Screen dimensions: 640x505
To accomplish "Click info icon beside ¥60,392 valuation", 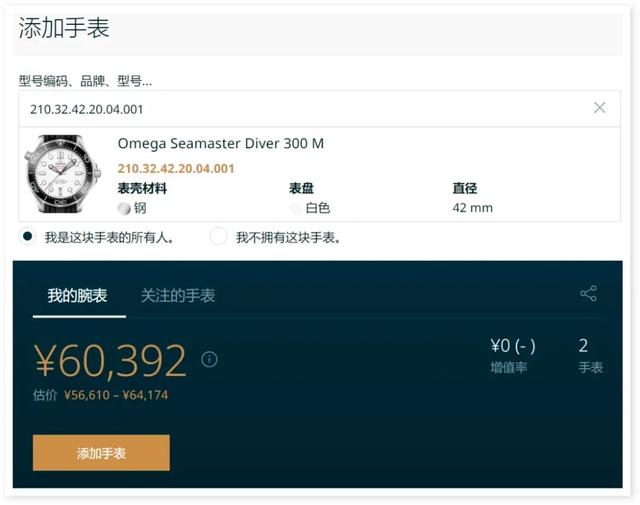I will pyautogui.click(x=209, y=359).
